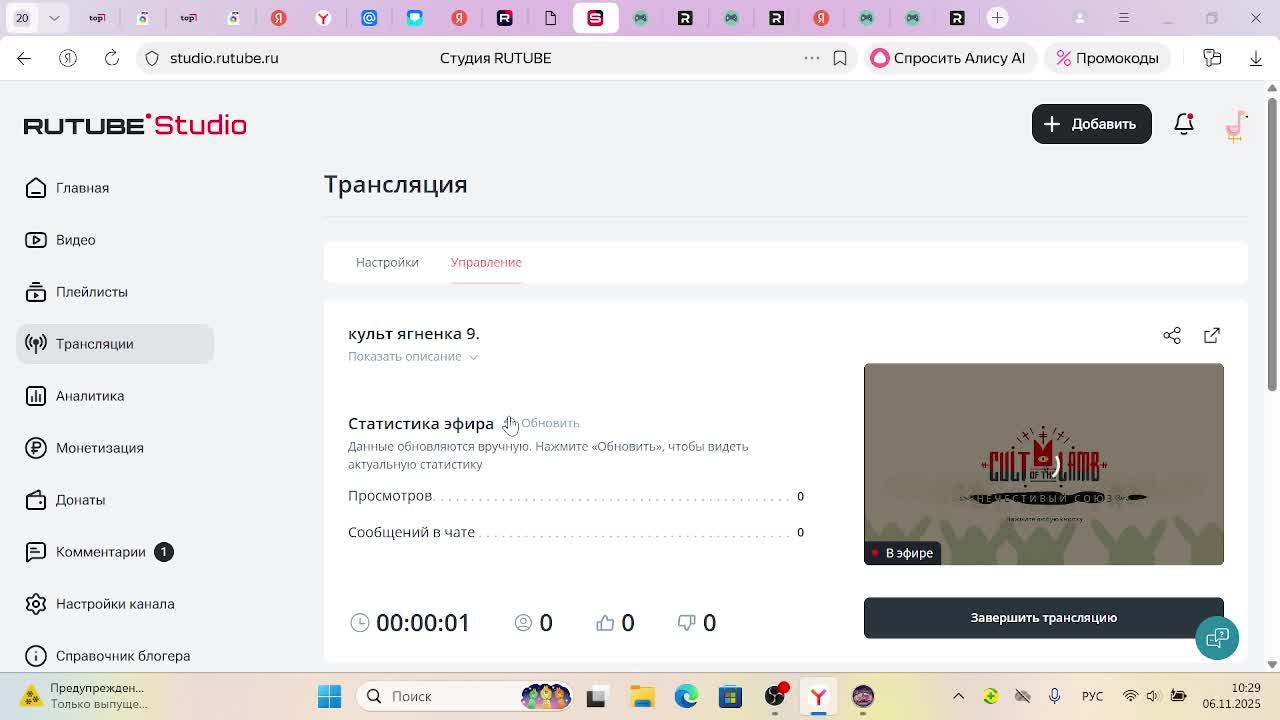Click the address bar studio.rutube.ru
1280x720 pixels.
(224, 58)
